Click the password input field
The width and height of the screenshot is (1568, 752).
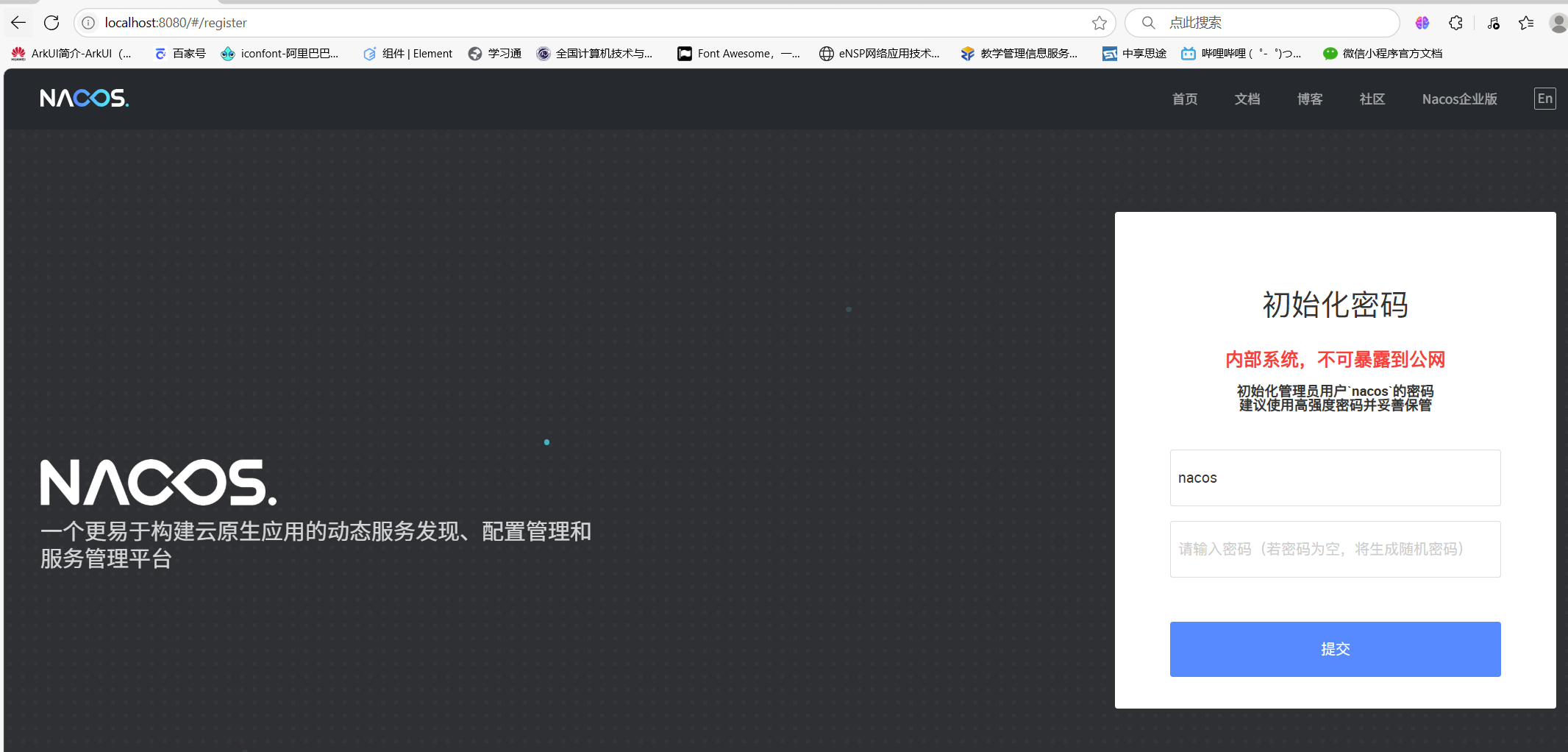(x=1336, y=549)
